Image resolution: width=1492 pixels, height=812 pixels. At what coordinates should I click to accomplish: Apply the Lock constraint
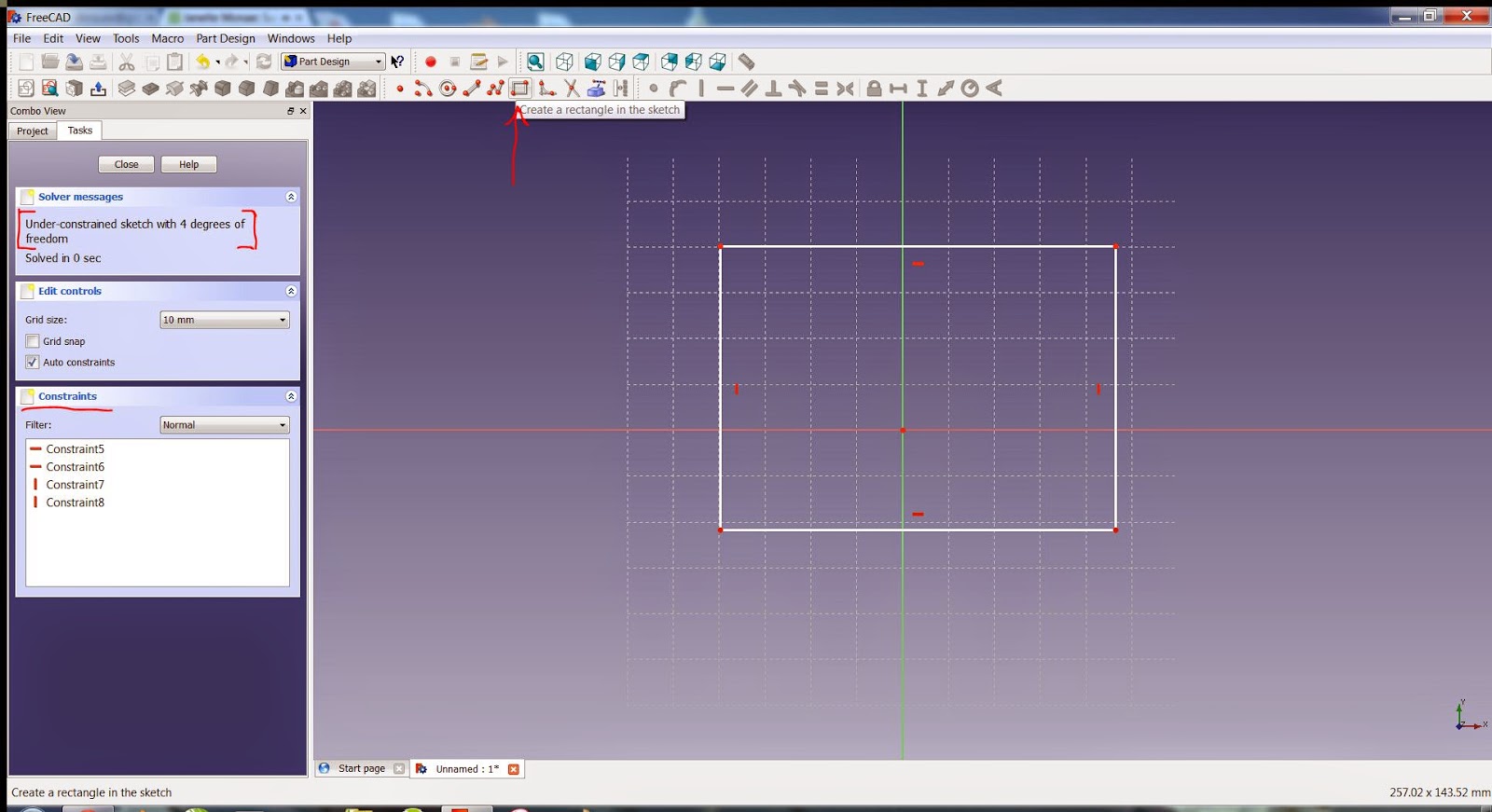coord(874,89)
